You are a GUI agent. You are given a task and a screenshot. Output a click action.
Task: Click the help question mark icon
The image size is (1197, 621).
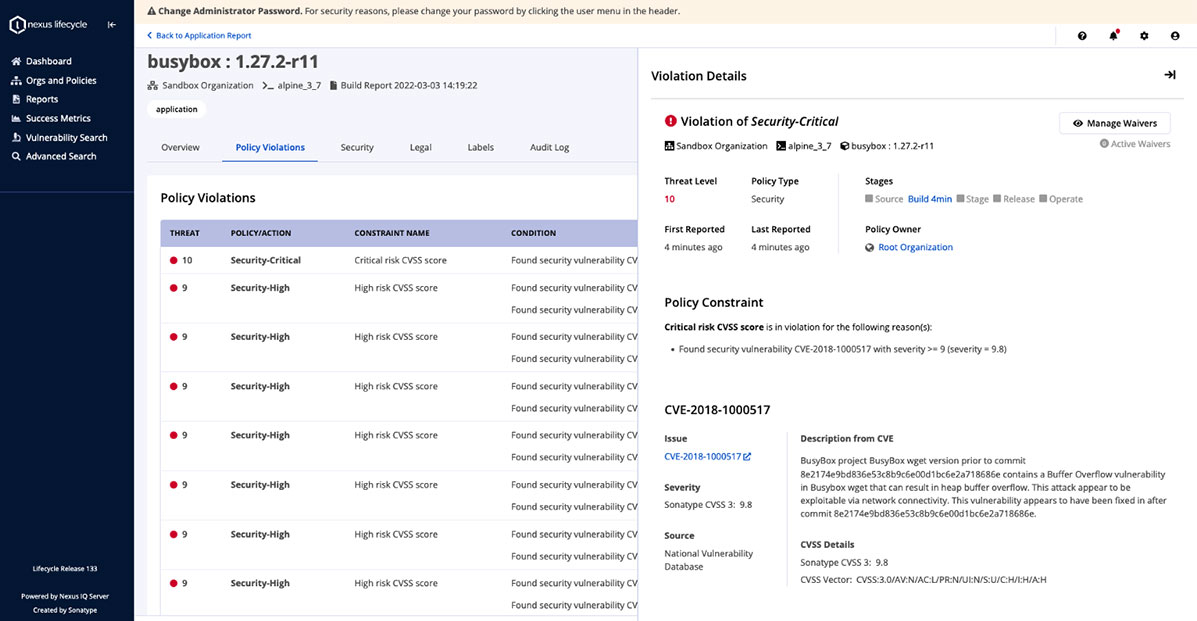[1082, 36]
